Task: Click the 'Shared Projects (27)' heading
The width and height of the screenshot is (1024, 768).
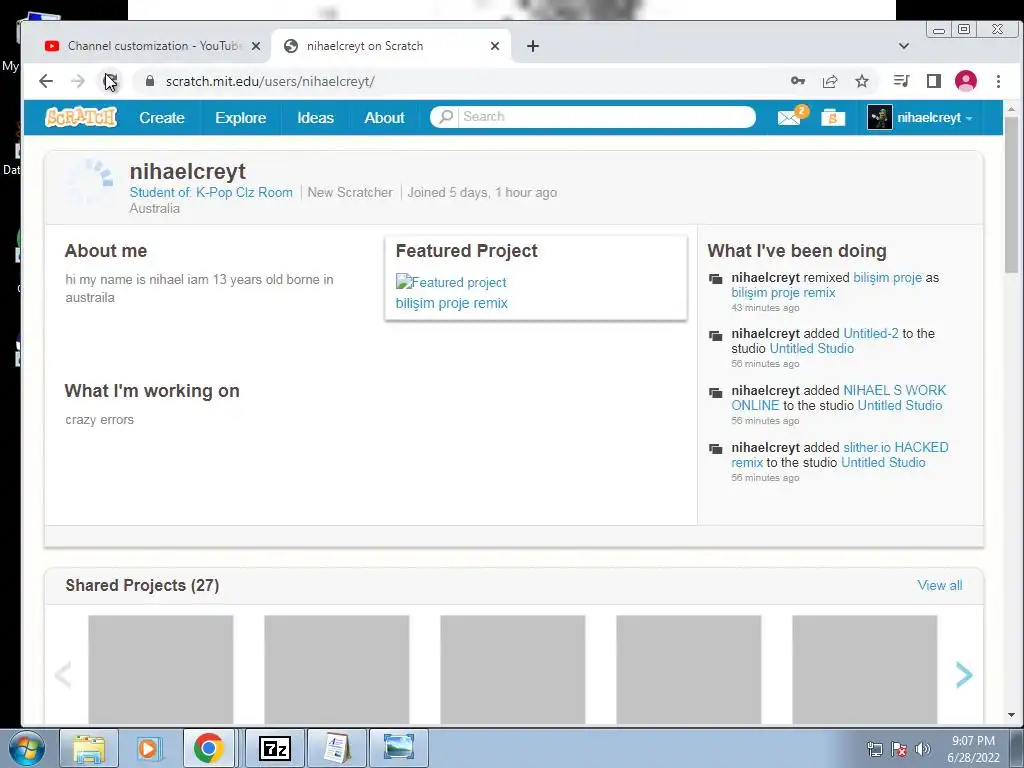Action: 142,585
